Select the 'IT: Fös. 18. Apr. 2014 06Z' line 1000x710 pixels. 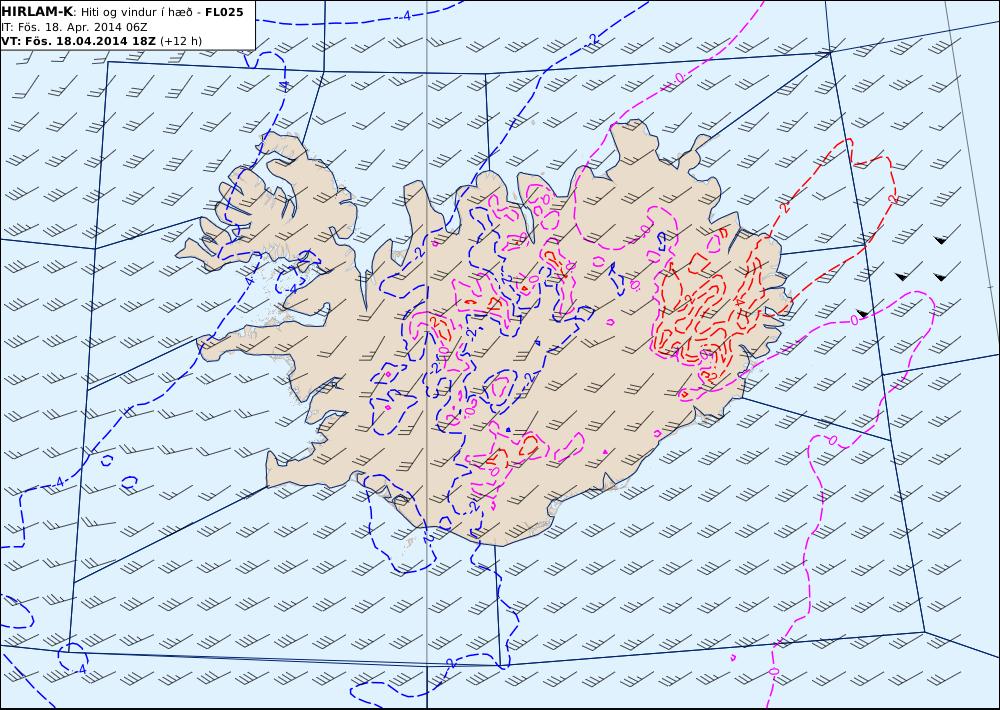[x=73, y=27]
